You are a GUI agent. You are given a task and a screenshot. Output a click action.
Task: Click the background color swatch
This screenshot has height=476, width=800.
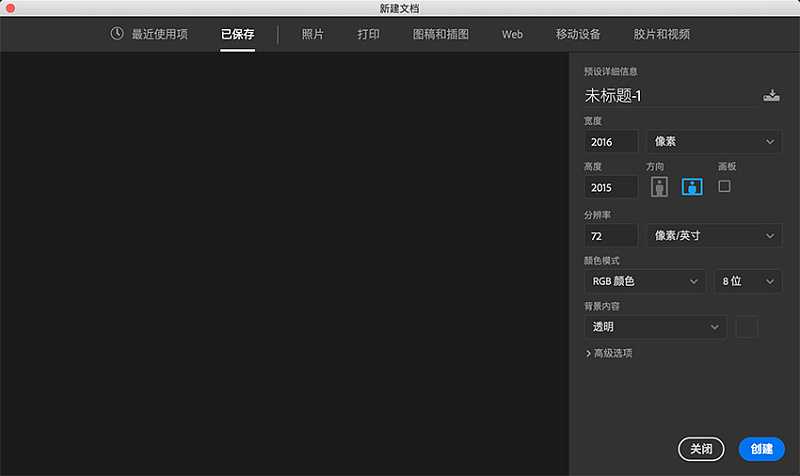coord(746,327)
